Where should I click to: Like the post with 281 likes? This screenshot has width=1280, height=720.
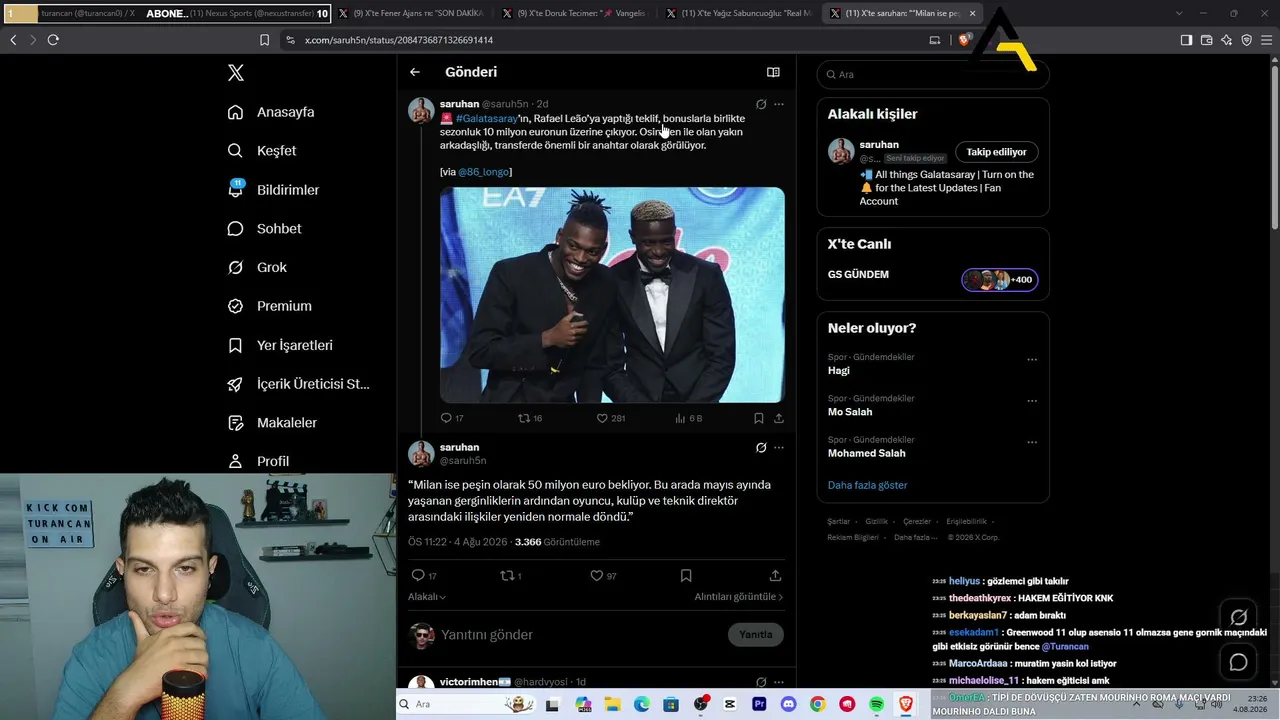coord(611,418)
